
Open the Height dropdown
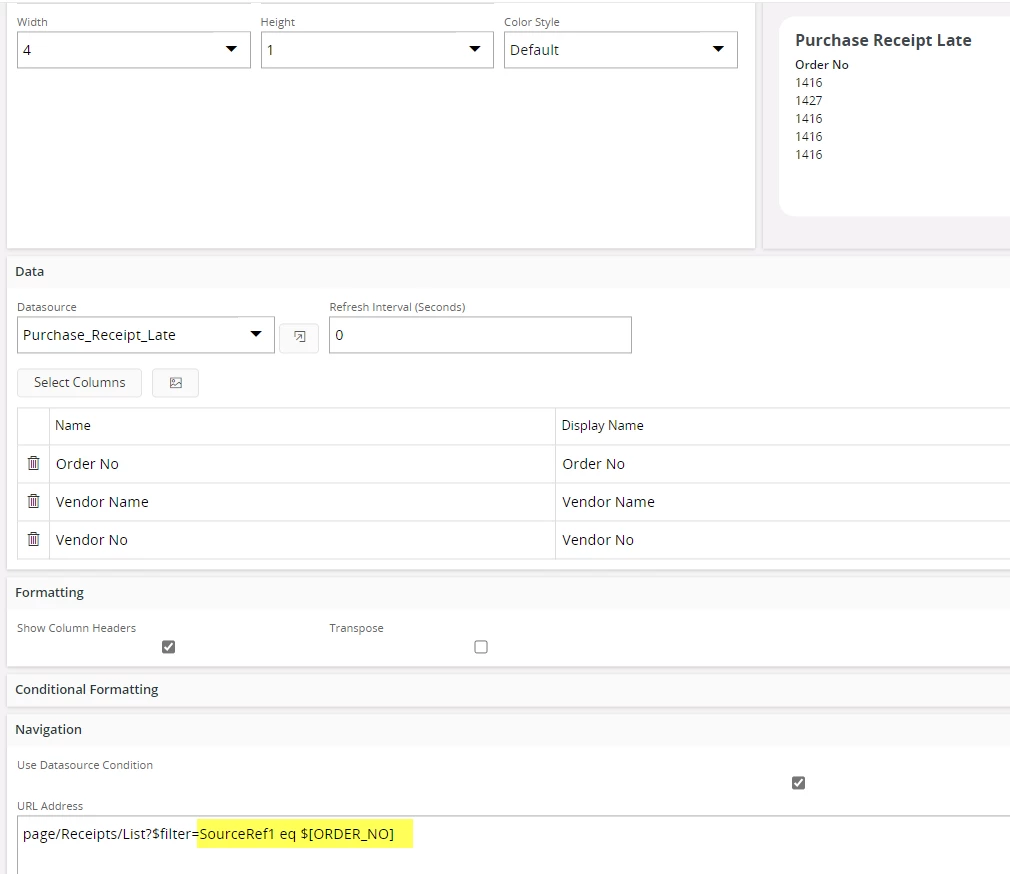(475, 49)
